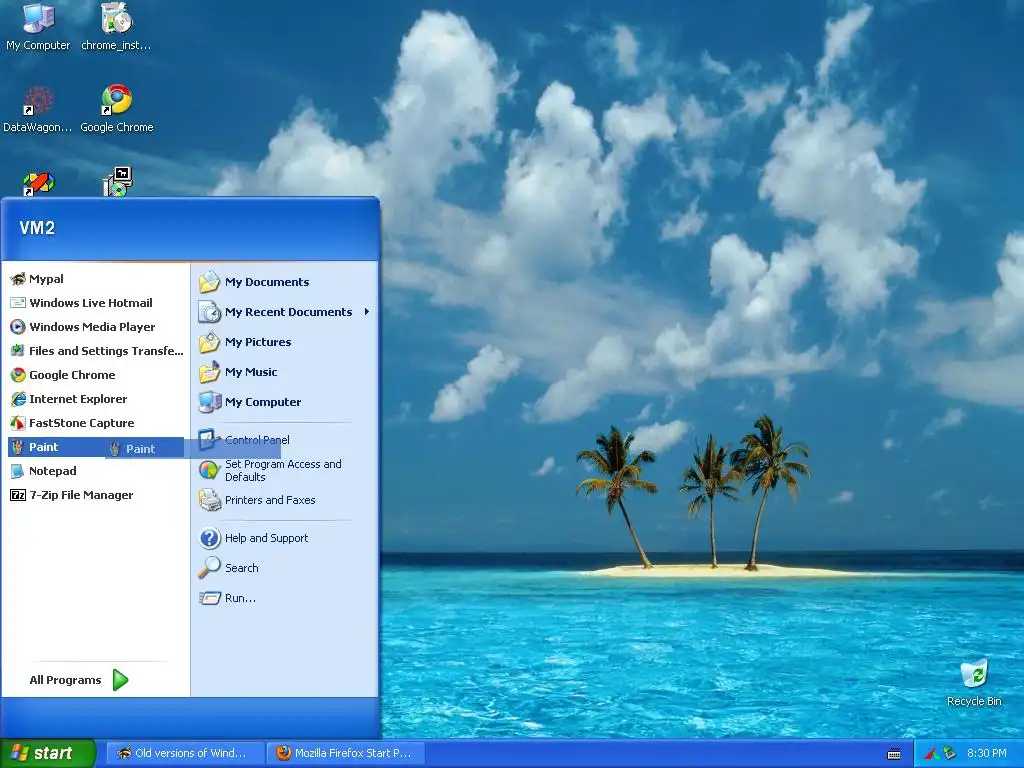Click My Pictures folder icon
This screenshot has height=768, width=1024.
point(210,342)
